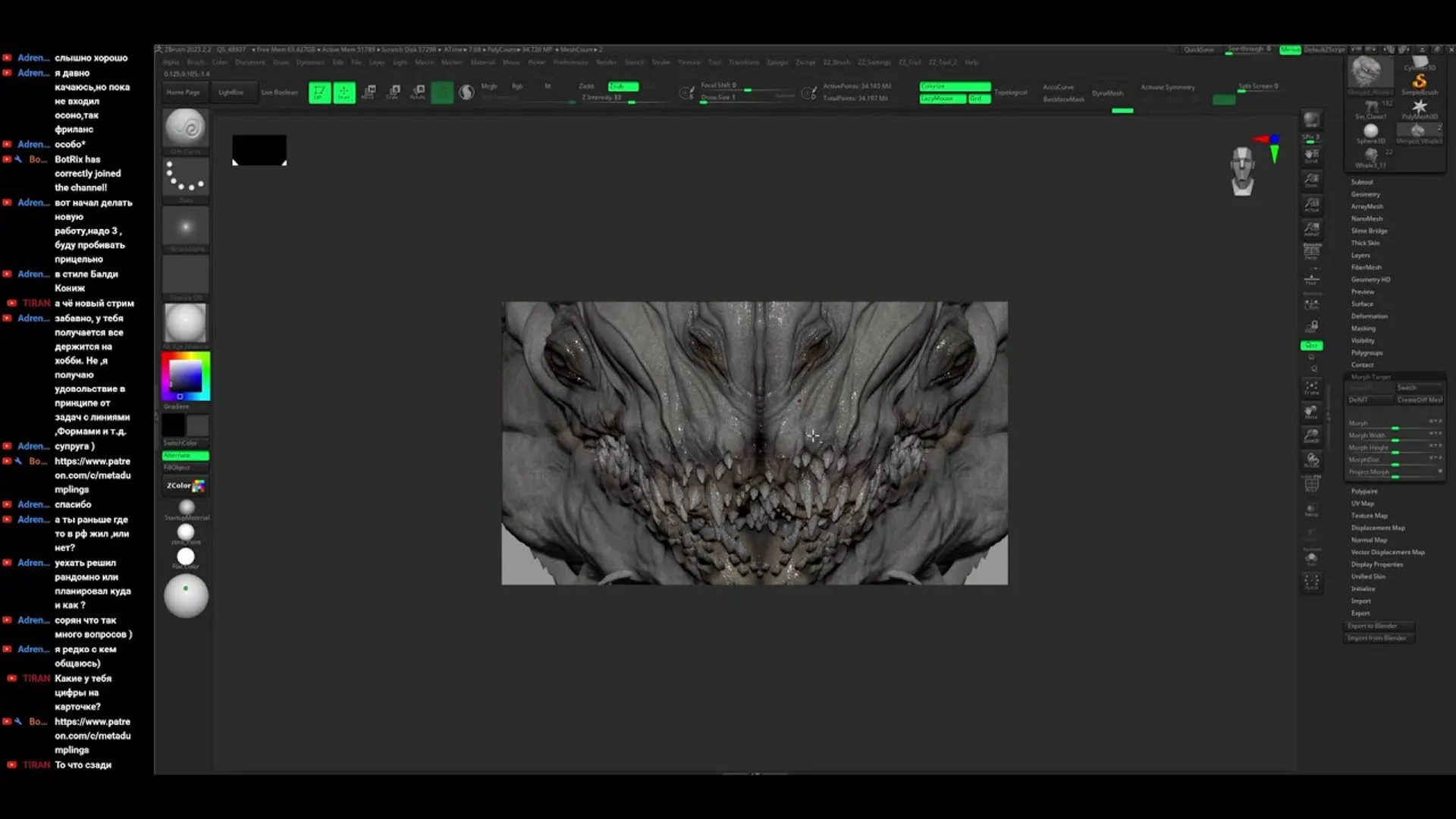Open the Help menu
The width and height of the screenshot is (1456, 819).
(x=971, y=62)
